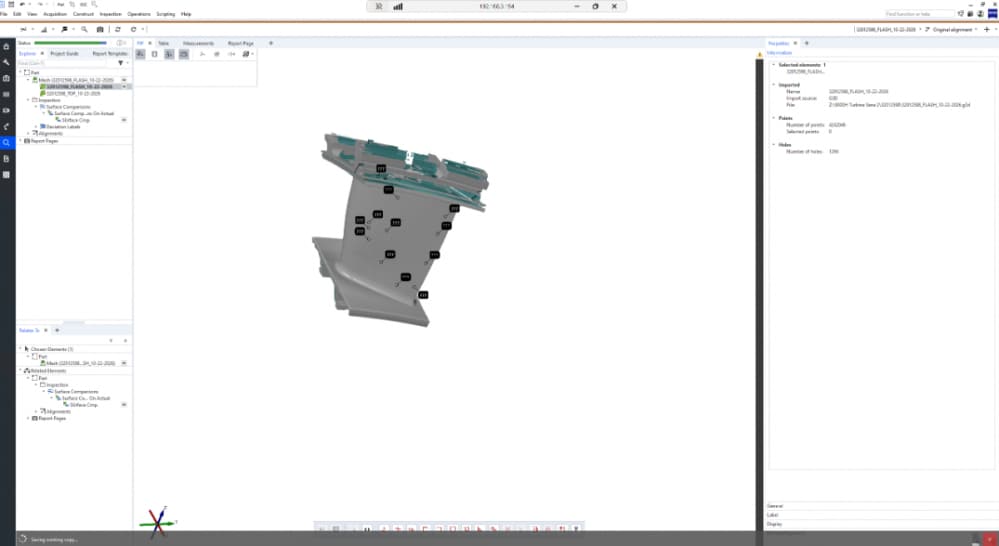This screenshot has height=546, width=999.
Task: Switch to the Measurements tab
Action: coord(198,43)
